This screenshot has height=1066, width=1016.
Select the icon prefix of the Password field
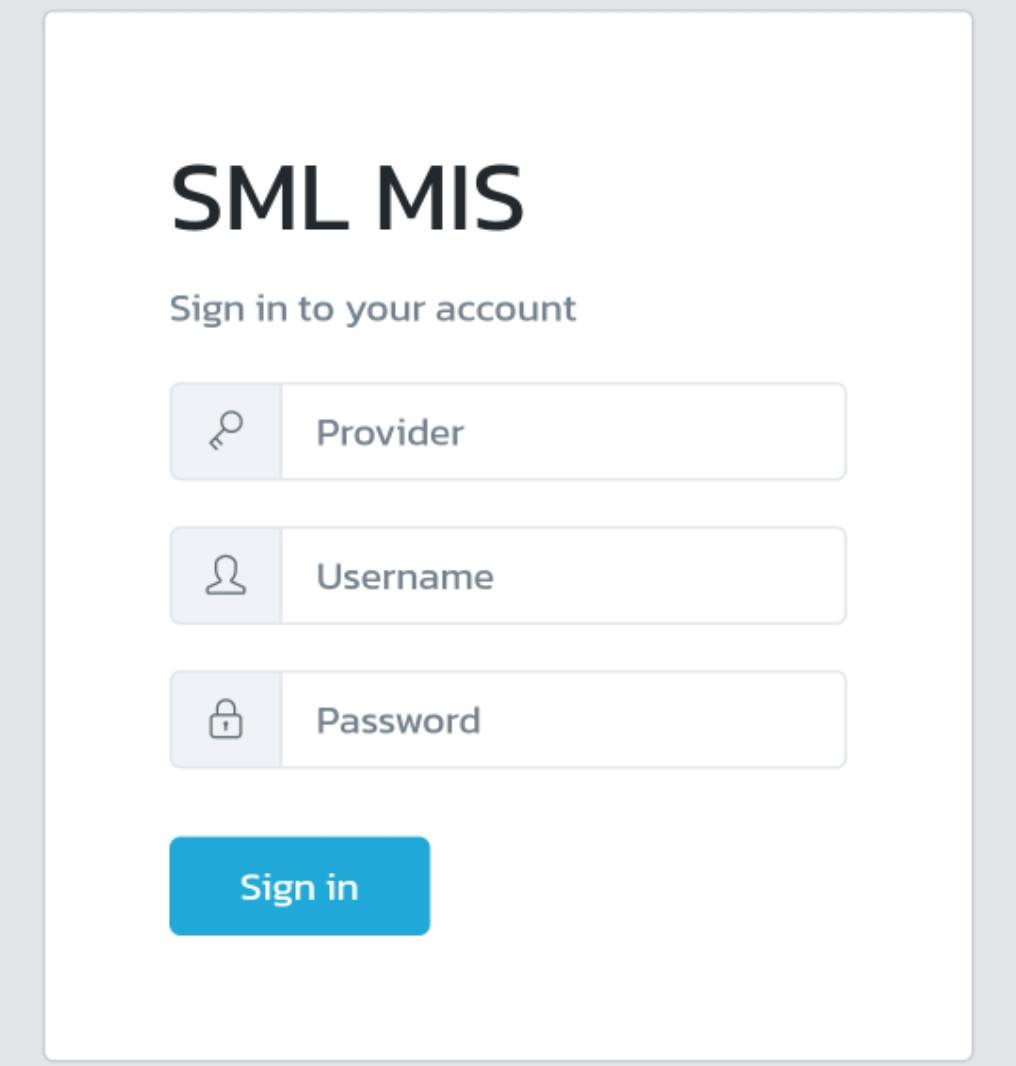coord(226,720)
